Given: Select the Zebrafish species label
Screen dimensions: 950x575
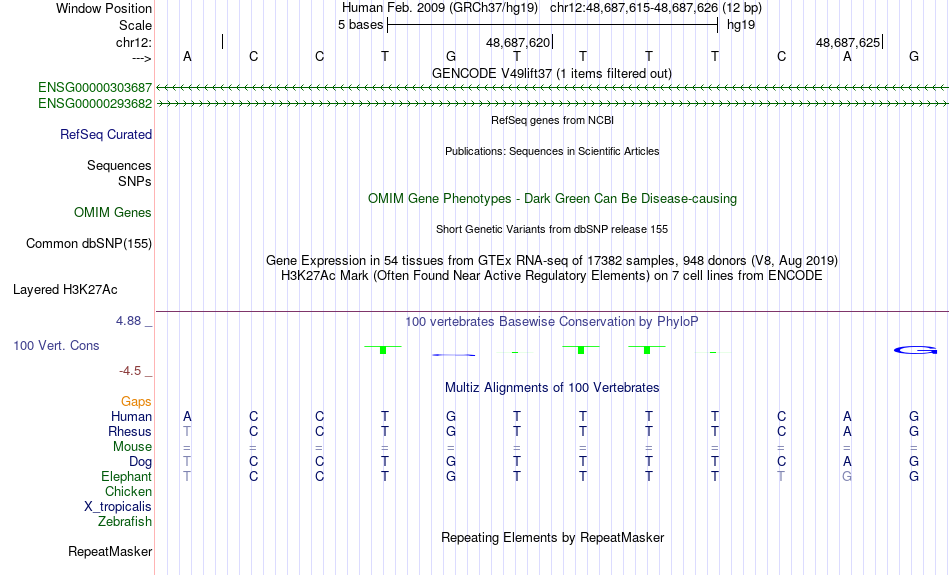Looking at the screenshot, I should [125, 522].
